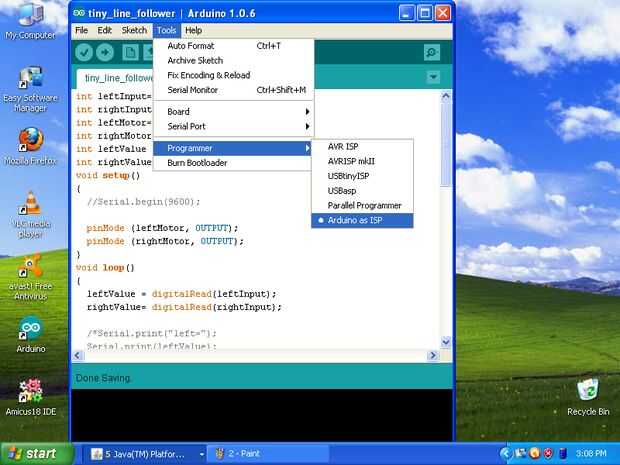Select USBtinyISP programmer
The width and height of the screenshot is (620, 465).
tap(362, 176)
